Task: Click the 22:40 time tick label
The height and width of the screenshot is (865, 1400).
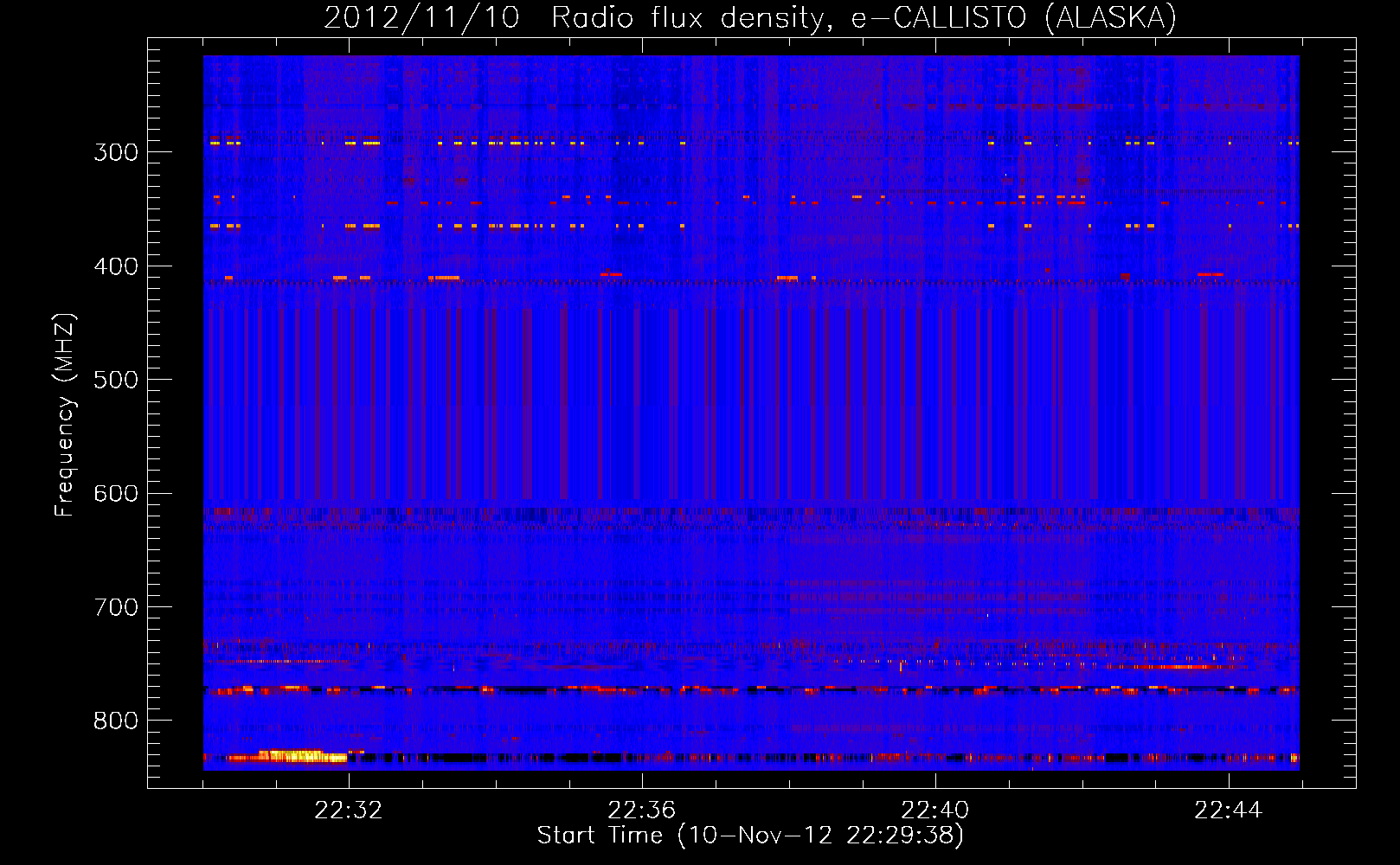Action: pos(935,811)
